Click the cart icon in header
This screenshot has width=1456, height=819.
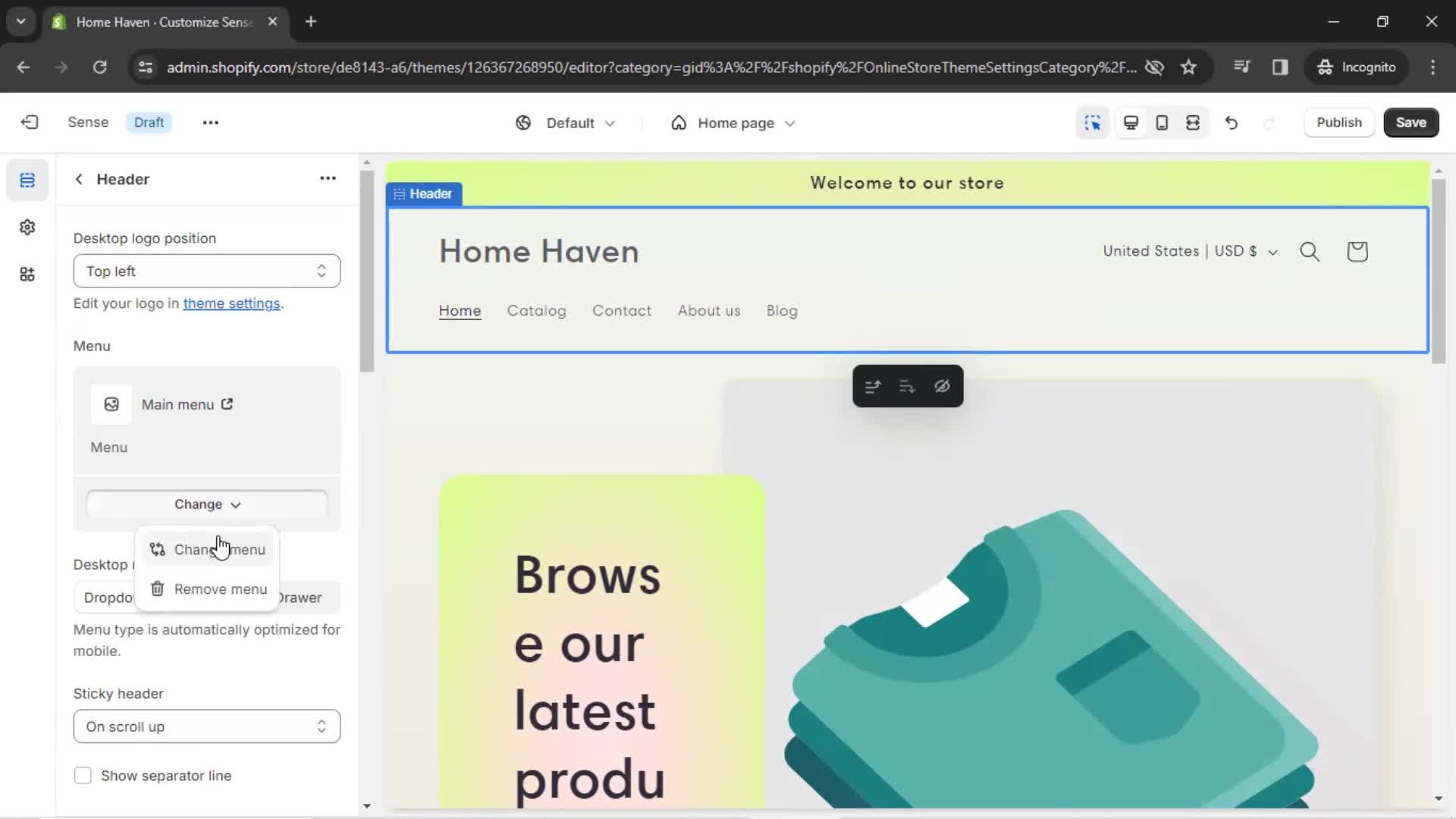[x=1358, y=251]
